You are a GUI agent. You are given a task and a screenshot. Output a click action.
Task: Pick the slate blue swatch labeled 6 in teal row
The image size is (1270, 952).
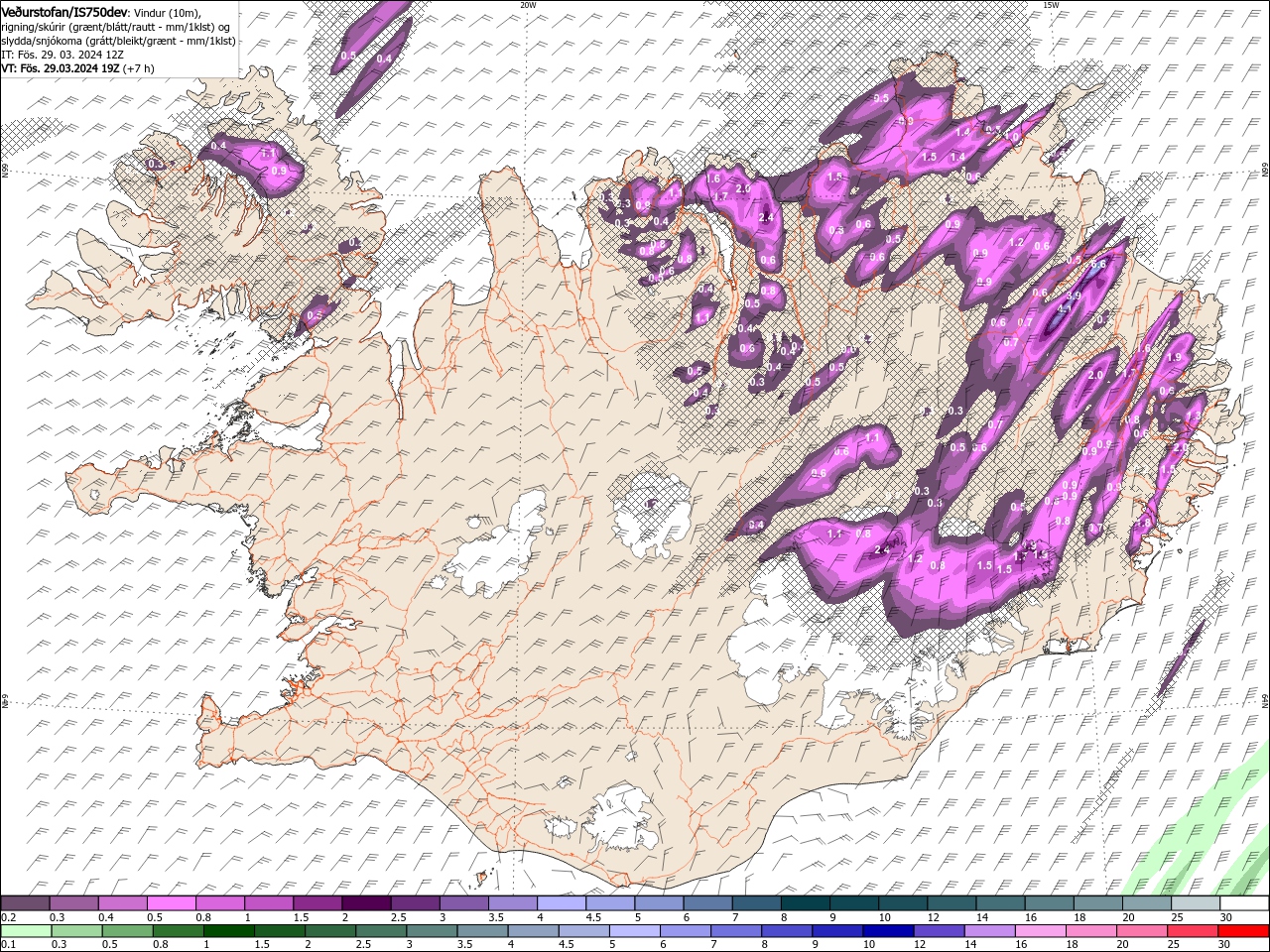click(x=707, y=903)
